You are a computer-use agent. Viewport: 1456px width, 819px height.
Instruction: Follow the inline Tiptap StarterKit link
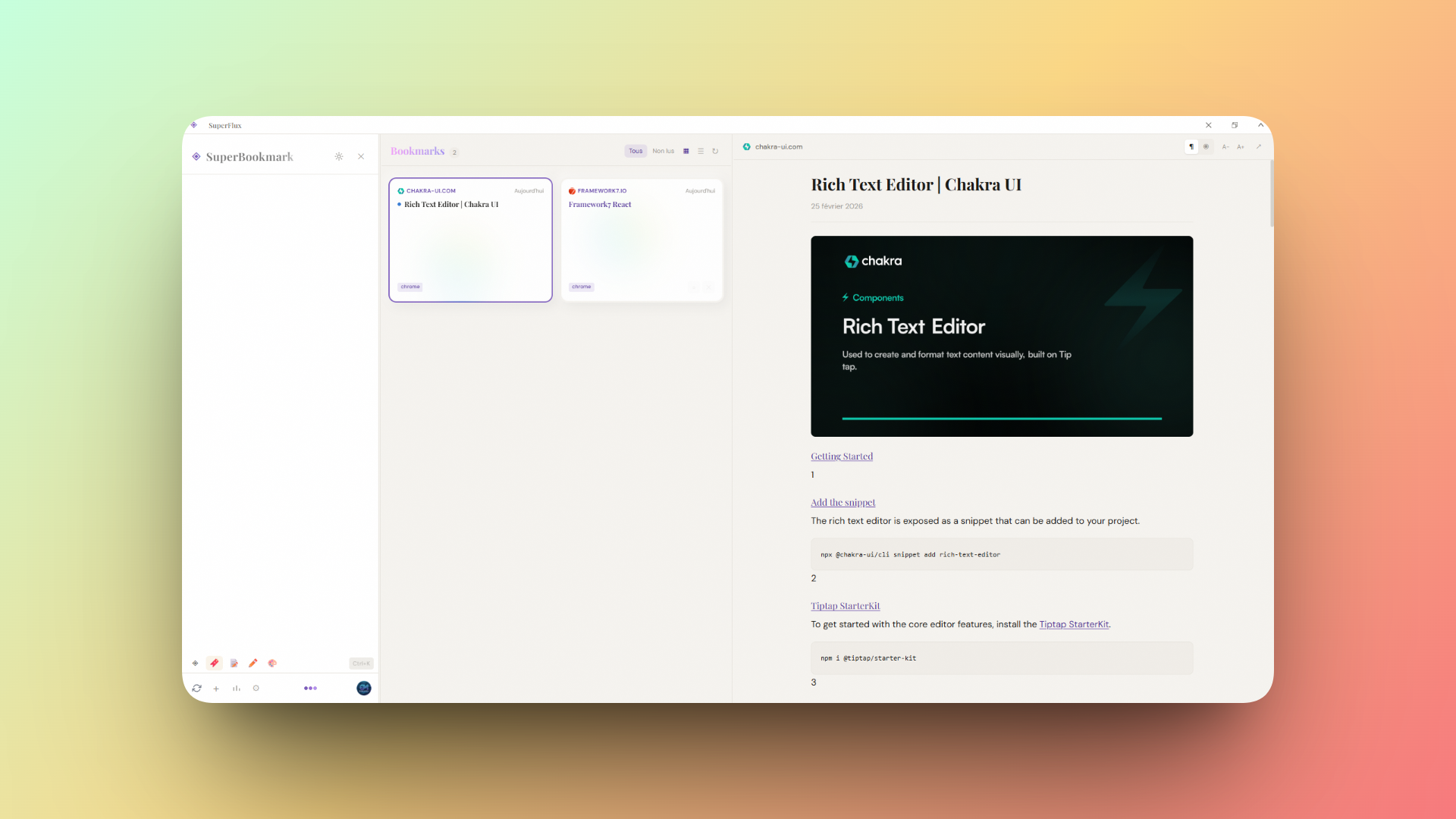tap(1074, 624)
